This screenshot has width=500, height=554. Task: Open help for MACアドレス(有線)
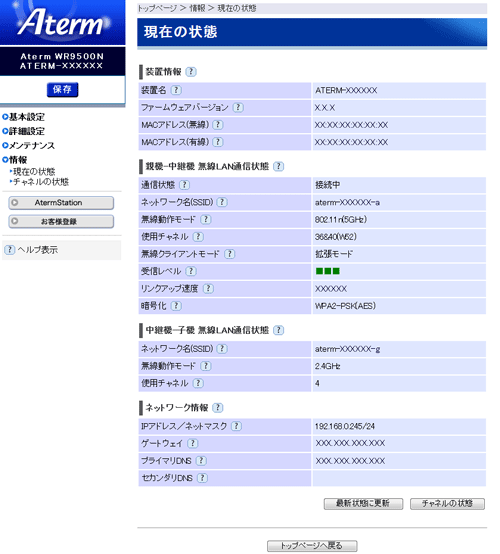tap(218, 142)
